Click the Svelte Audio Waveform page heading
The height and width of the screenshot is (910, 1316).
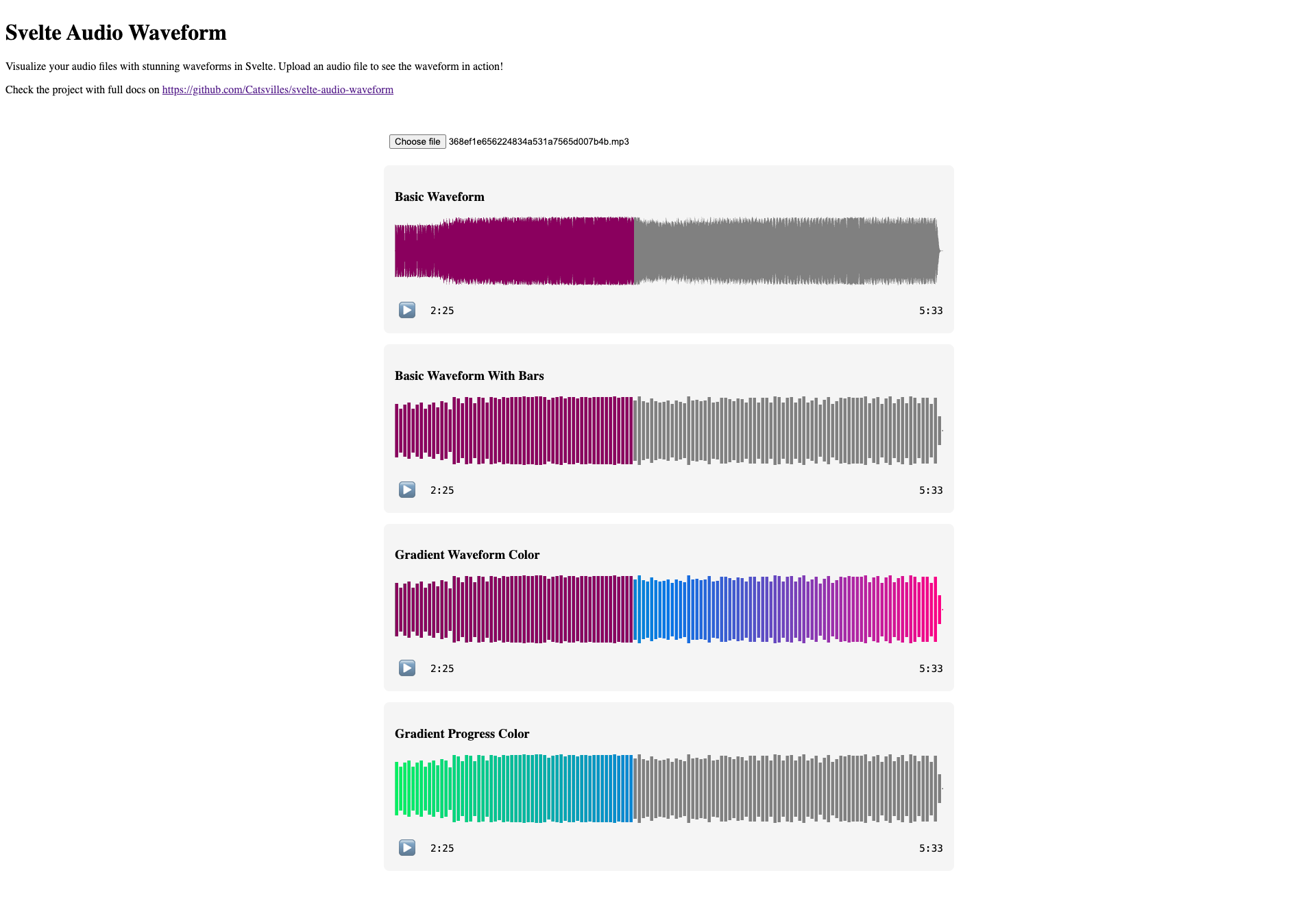116,33
